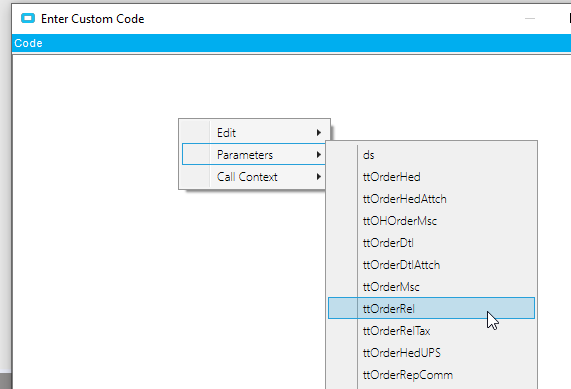The image size is (571, 389).
Task: Expand the Parameters submenu arrow
Action: tap(319, 154)
